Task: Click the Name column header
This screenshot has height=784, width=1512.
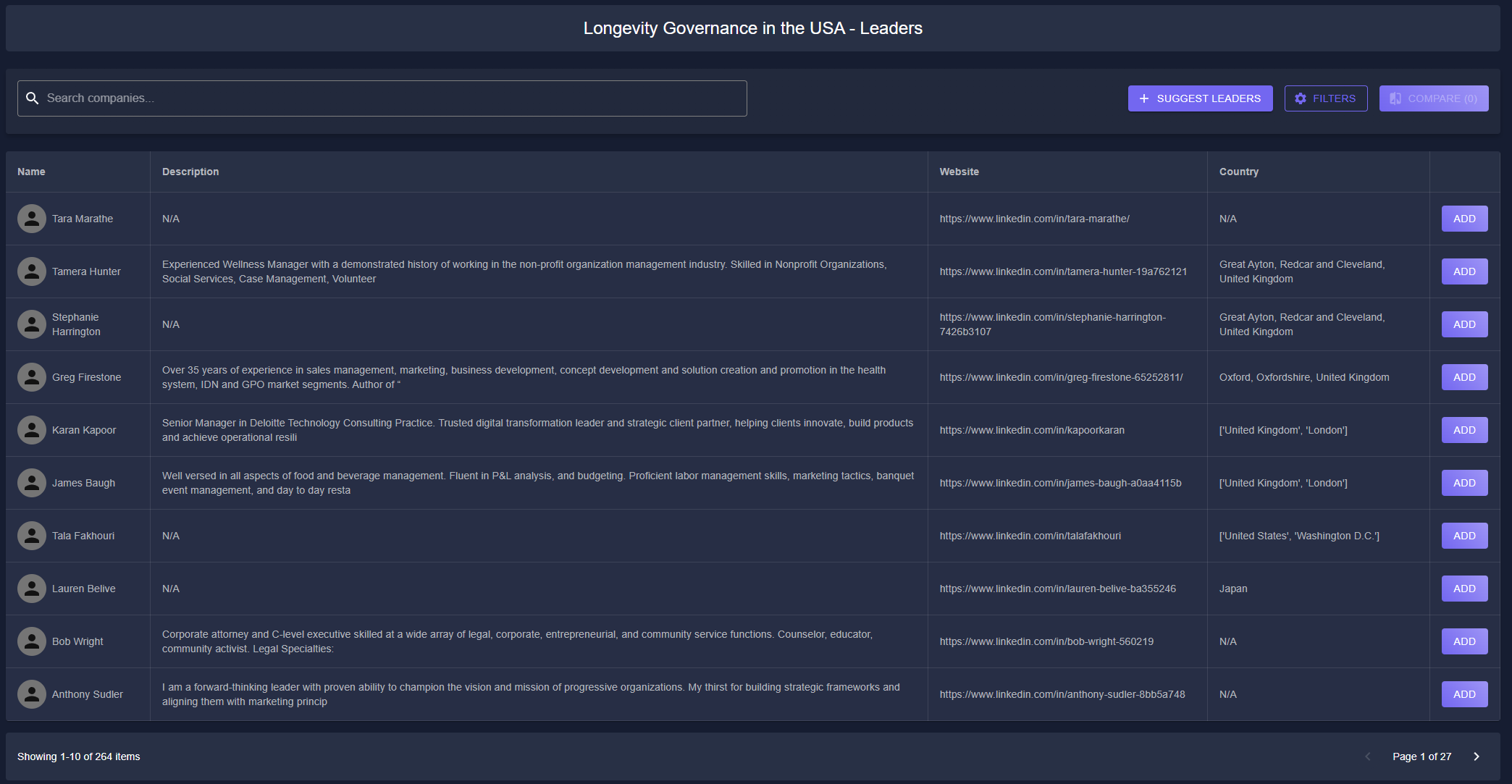Action: pyautogui.click(x=31, y=172)
